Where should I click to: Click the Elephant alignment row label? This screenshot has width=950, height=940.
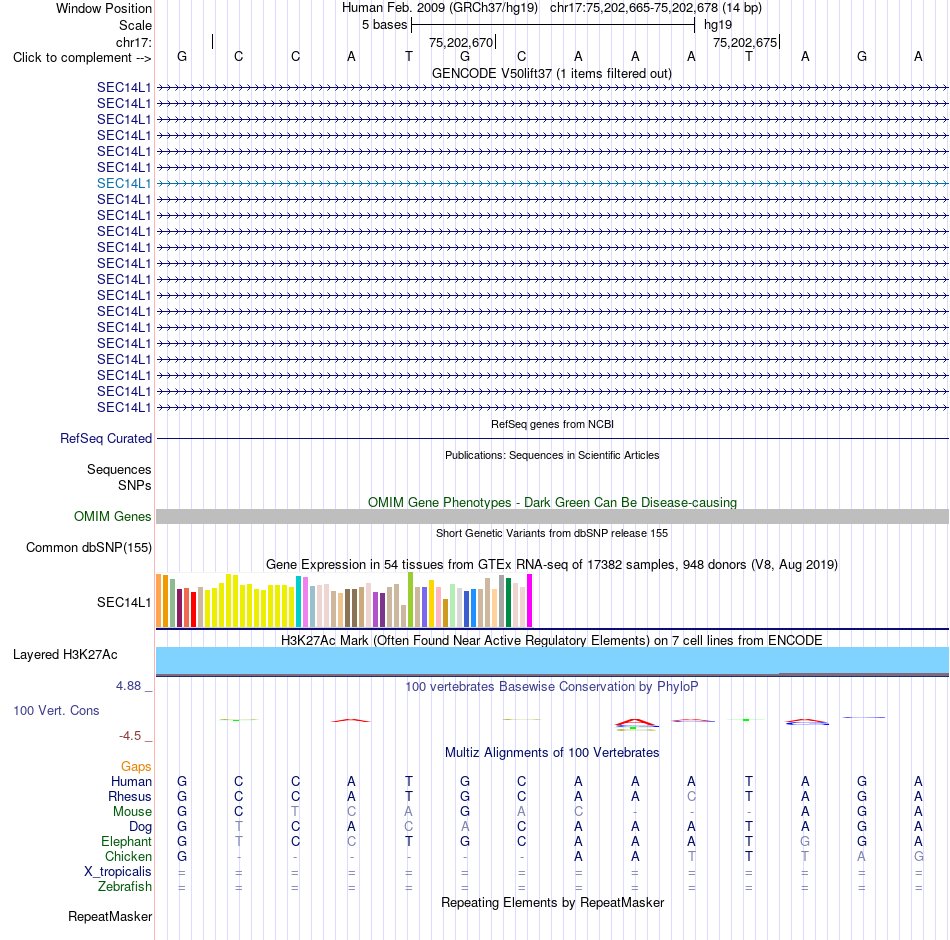[127, 841]
